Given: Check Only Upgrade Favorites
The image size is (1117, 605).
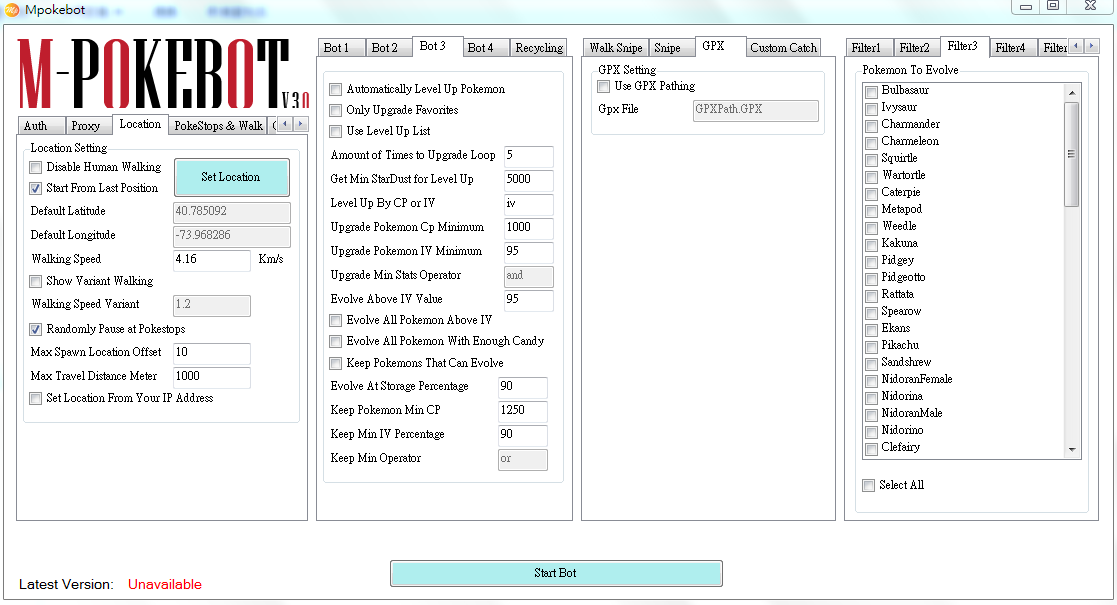Looking at the screenshot, I should tap(336, 110).
